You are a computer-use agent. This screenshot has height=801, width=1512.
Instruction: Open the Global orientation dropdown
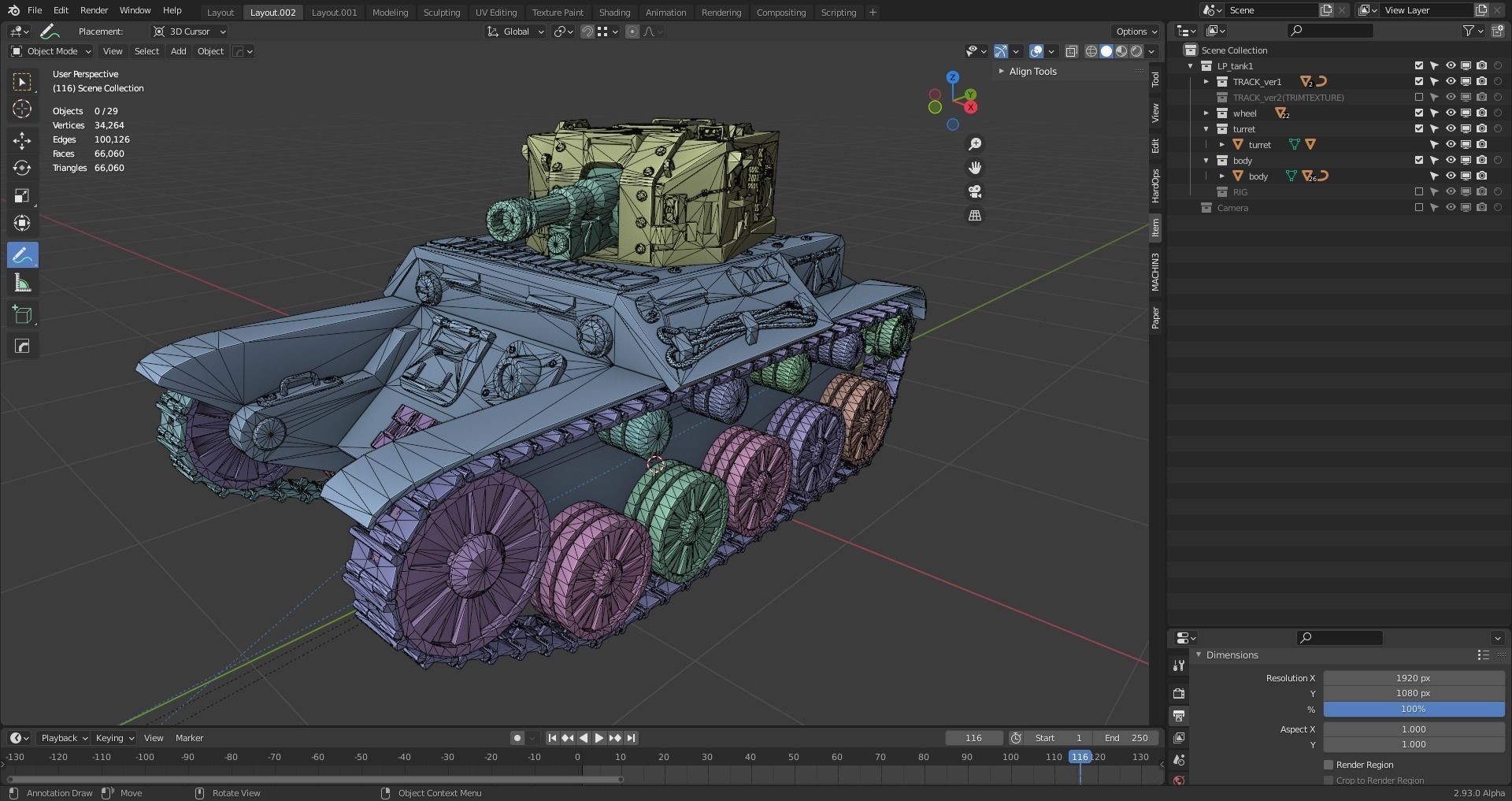pos(516,32)
